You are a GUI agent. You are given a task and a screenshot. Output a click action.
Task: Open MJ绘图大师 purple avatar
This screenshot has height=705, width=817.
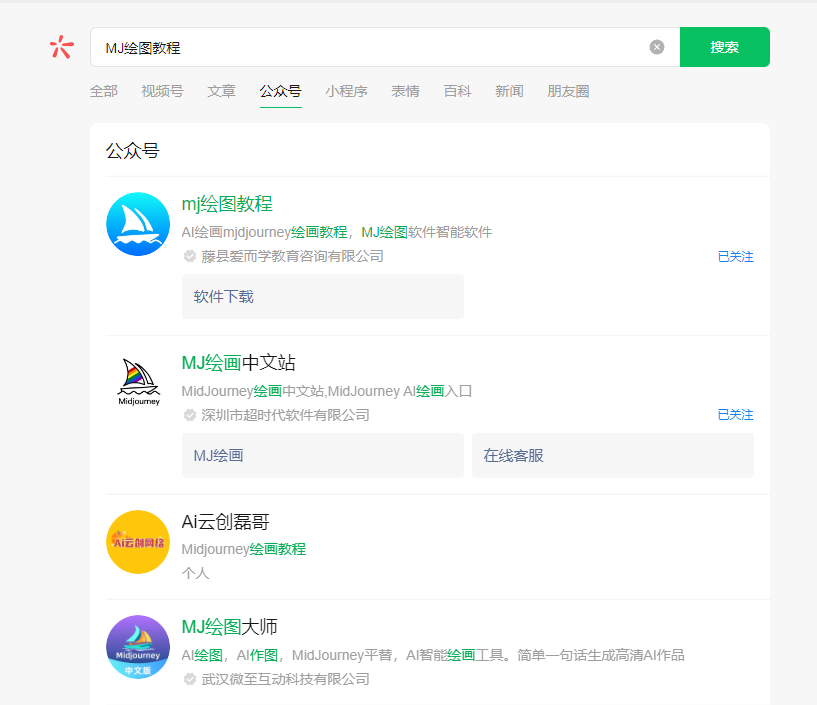pos(138,647)
